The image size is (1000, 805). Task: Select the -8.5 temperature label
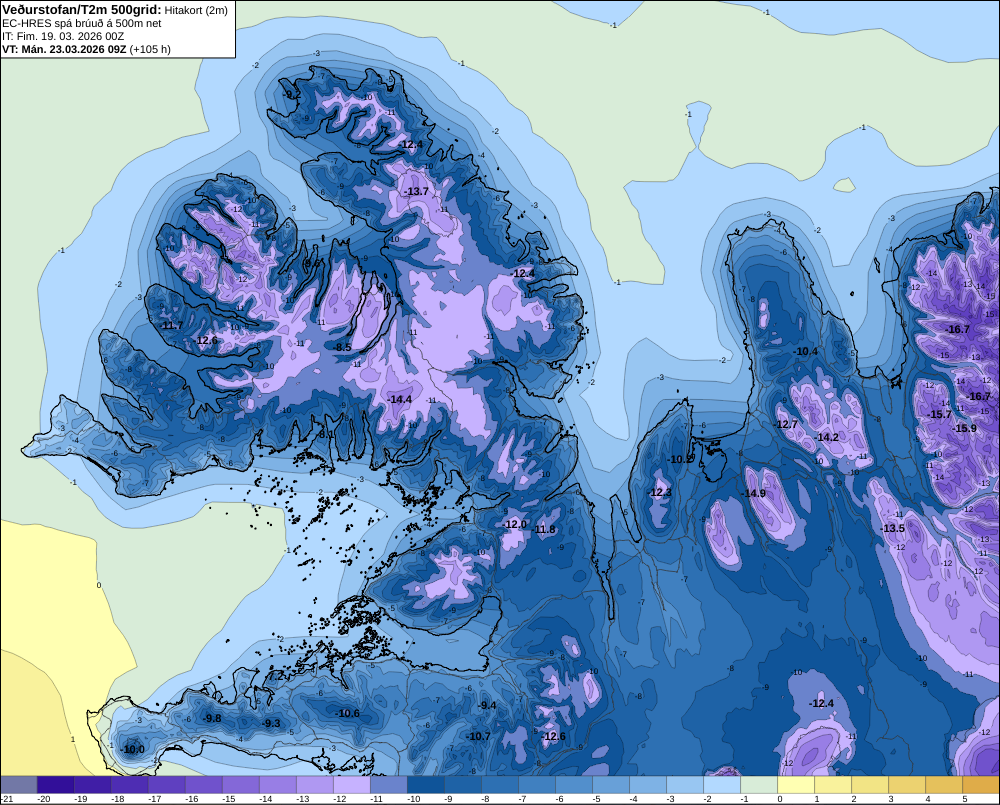[343, 348]
